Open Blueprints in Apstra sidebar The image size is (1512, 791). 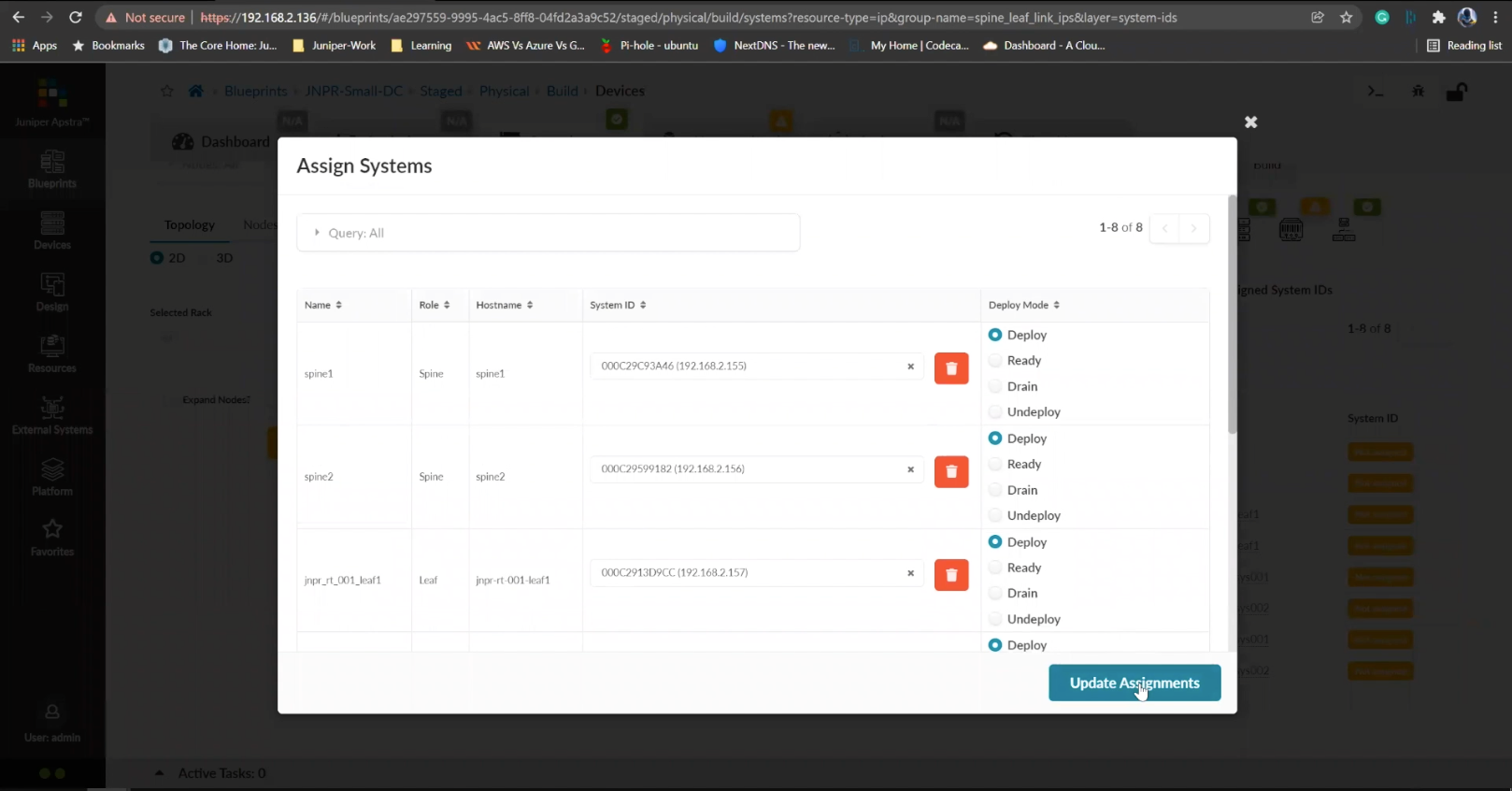52,169
